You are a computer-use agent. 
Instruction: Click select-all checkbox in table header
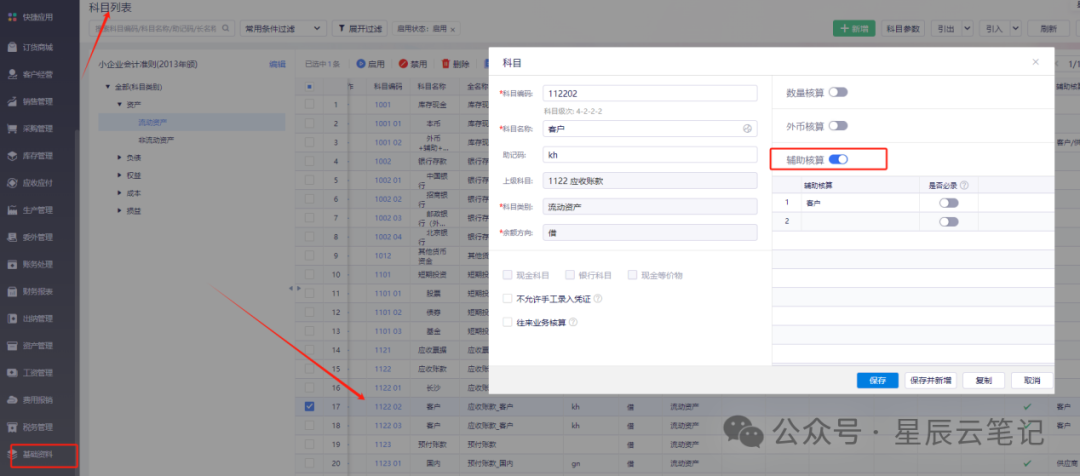[309, 87]
